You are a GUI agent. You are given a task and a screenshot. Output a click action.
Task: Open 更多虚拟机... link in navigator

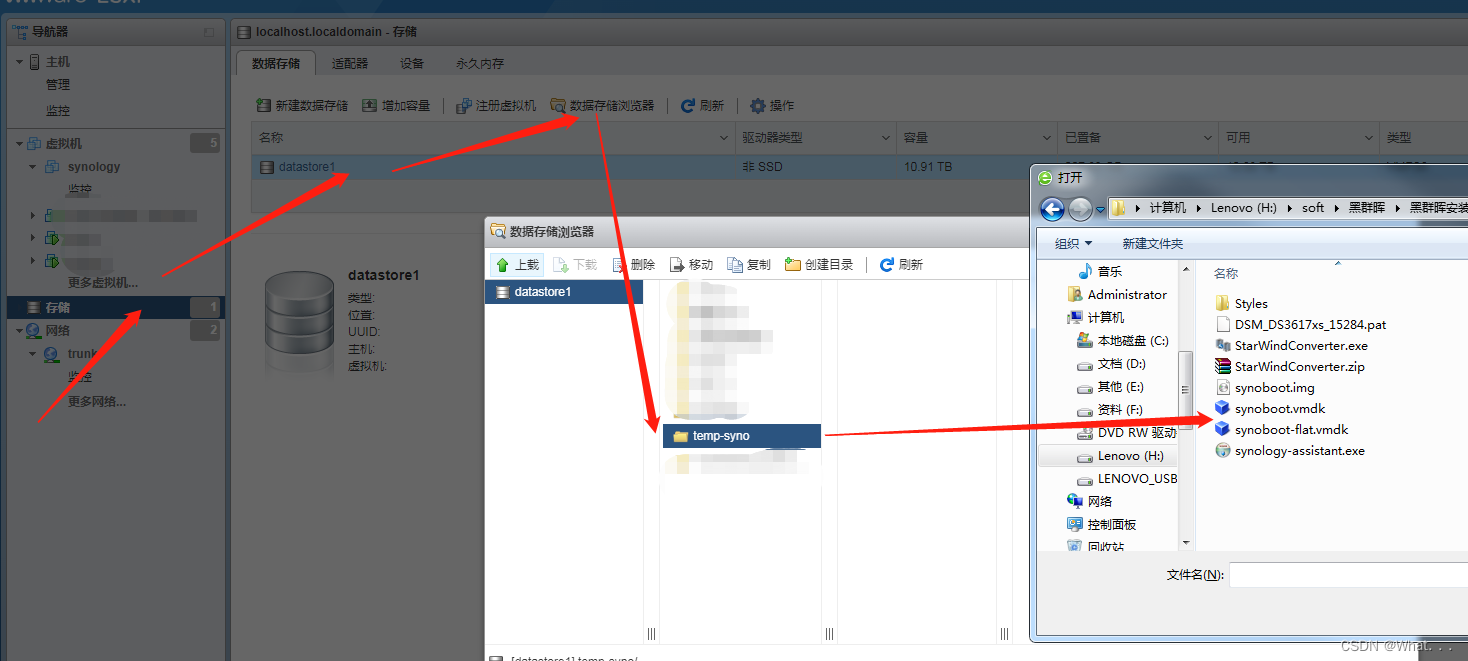coord(103,283)
